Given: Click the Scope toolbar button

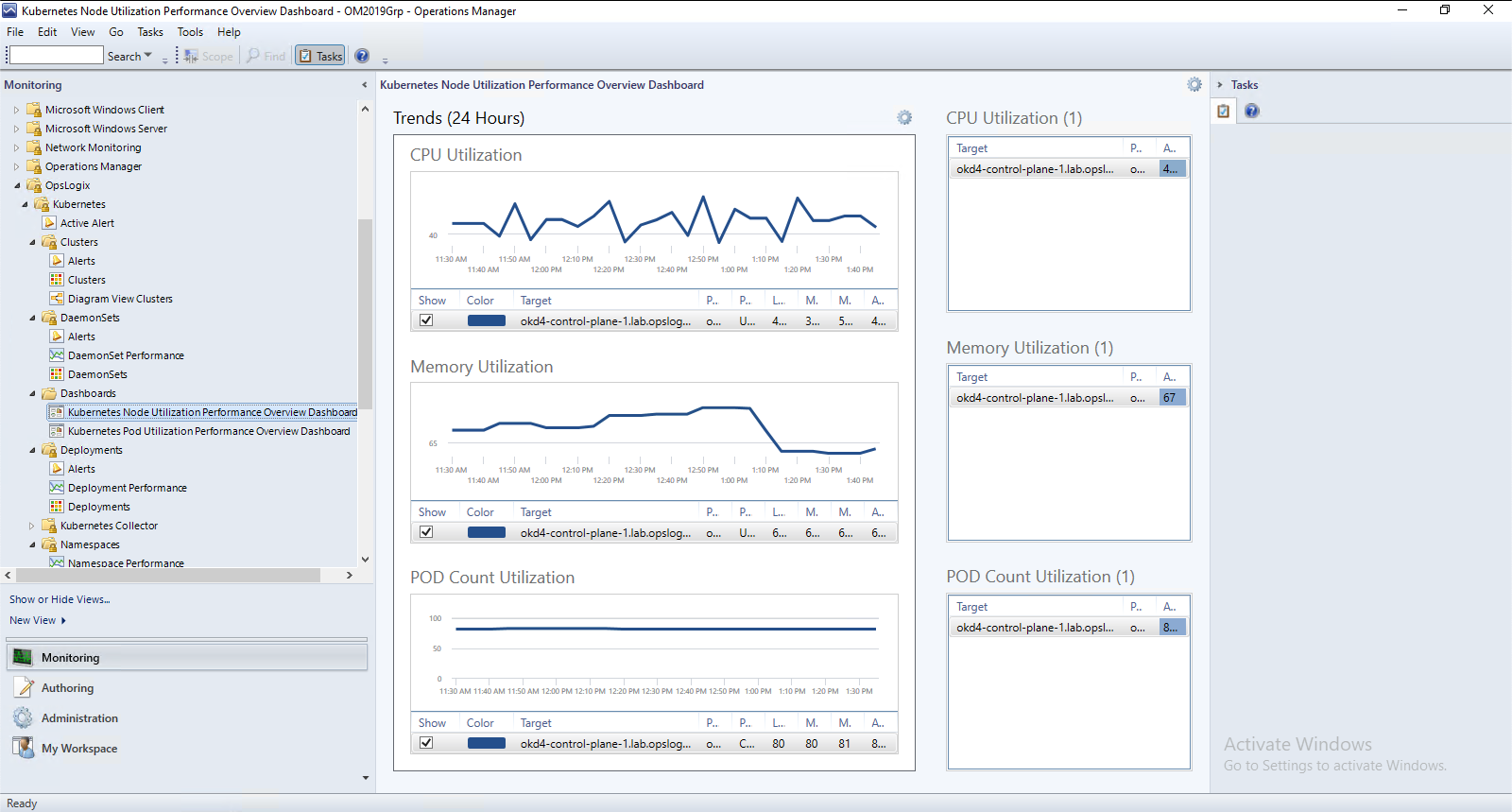Looking at the screenshot, I should coord(208,56).
